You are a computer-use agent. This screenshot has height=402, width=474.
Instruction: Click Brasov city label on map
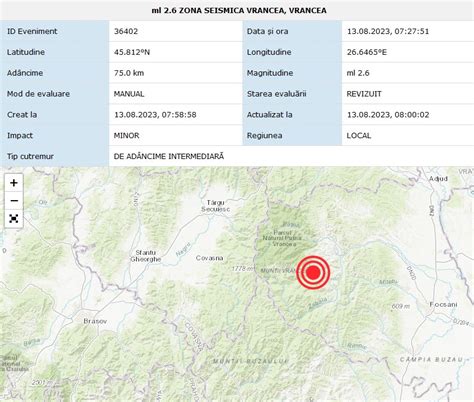(x=95, y=321)
